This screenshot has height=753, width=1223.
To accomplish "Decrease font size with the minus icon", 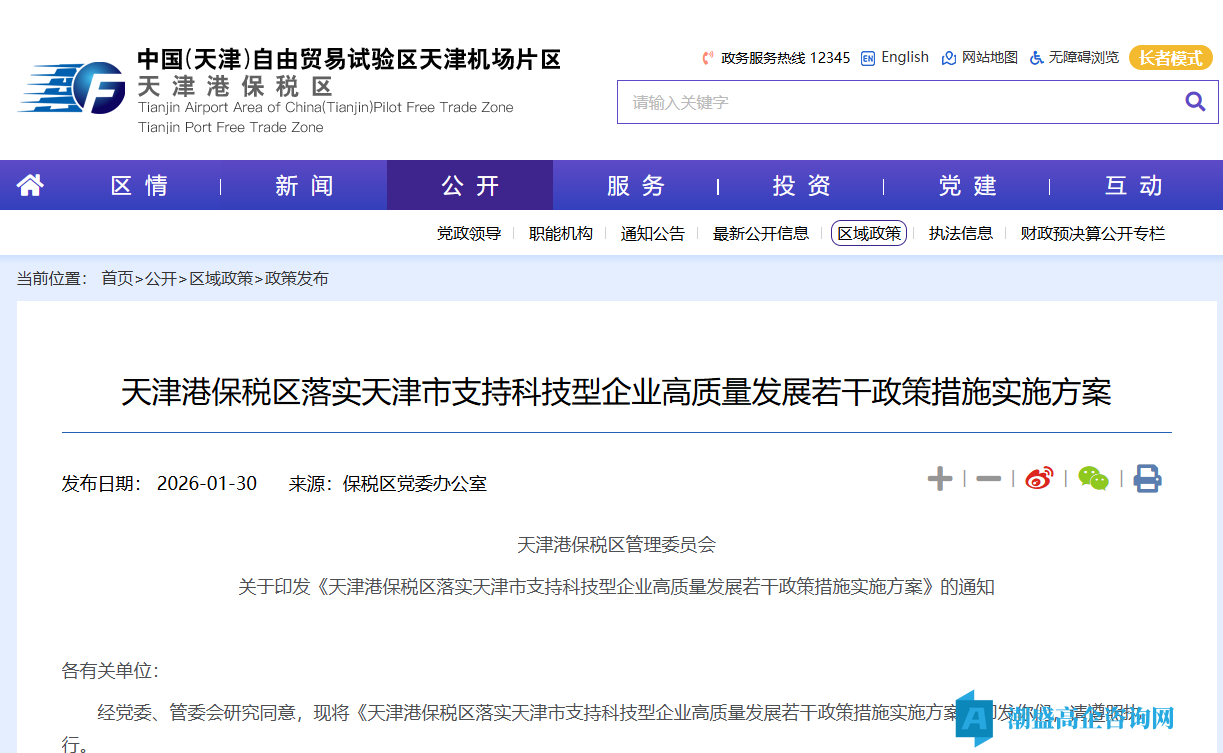I will pyautogui.click(x=987, y=478).
